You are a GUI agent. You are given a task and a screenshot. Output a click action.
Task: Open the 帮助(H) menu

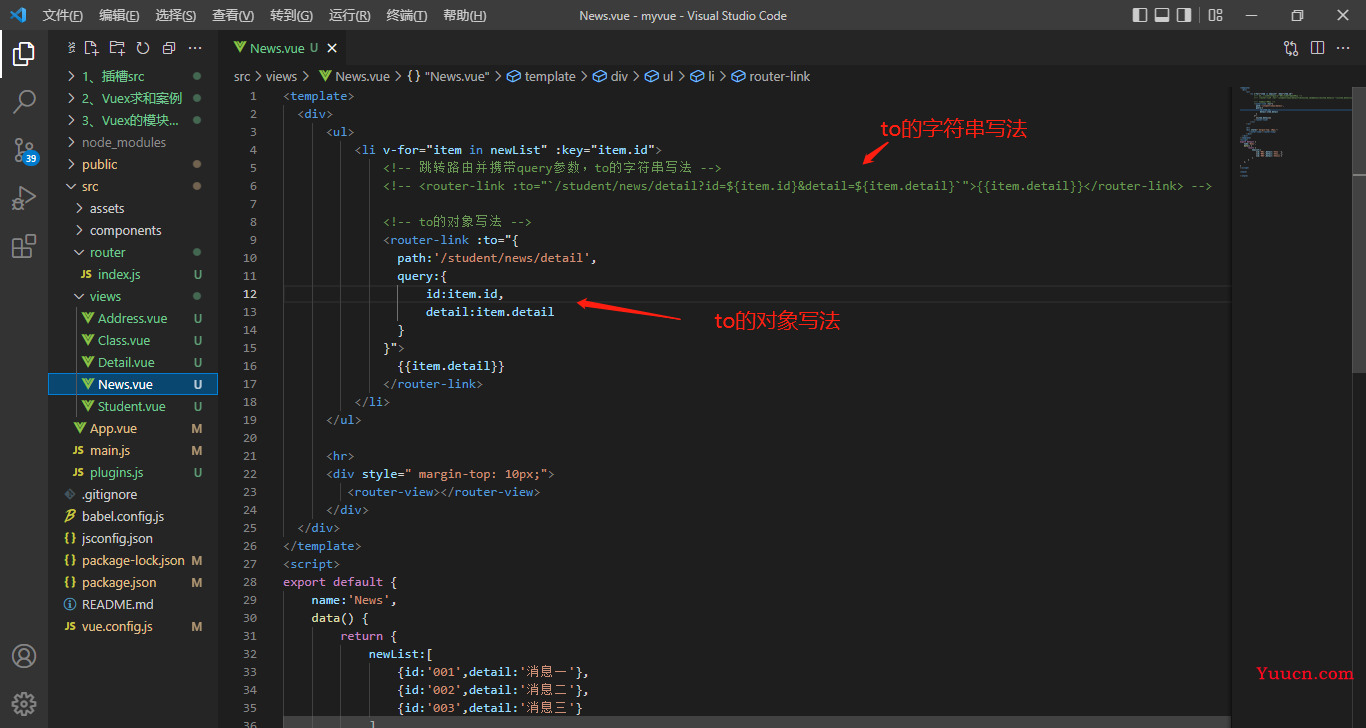[x=464, y=15]
